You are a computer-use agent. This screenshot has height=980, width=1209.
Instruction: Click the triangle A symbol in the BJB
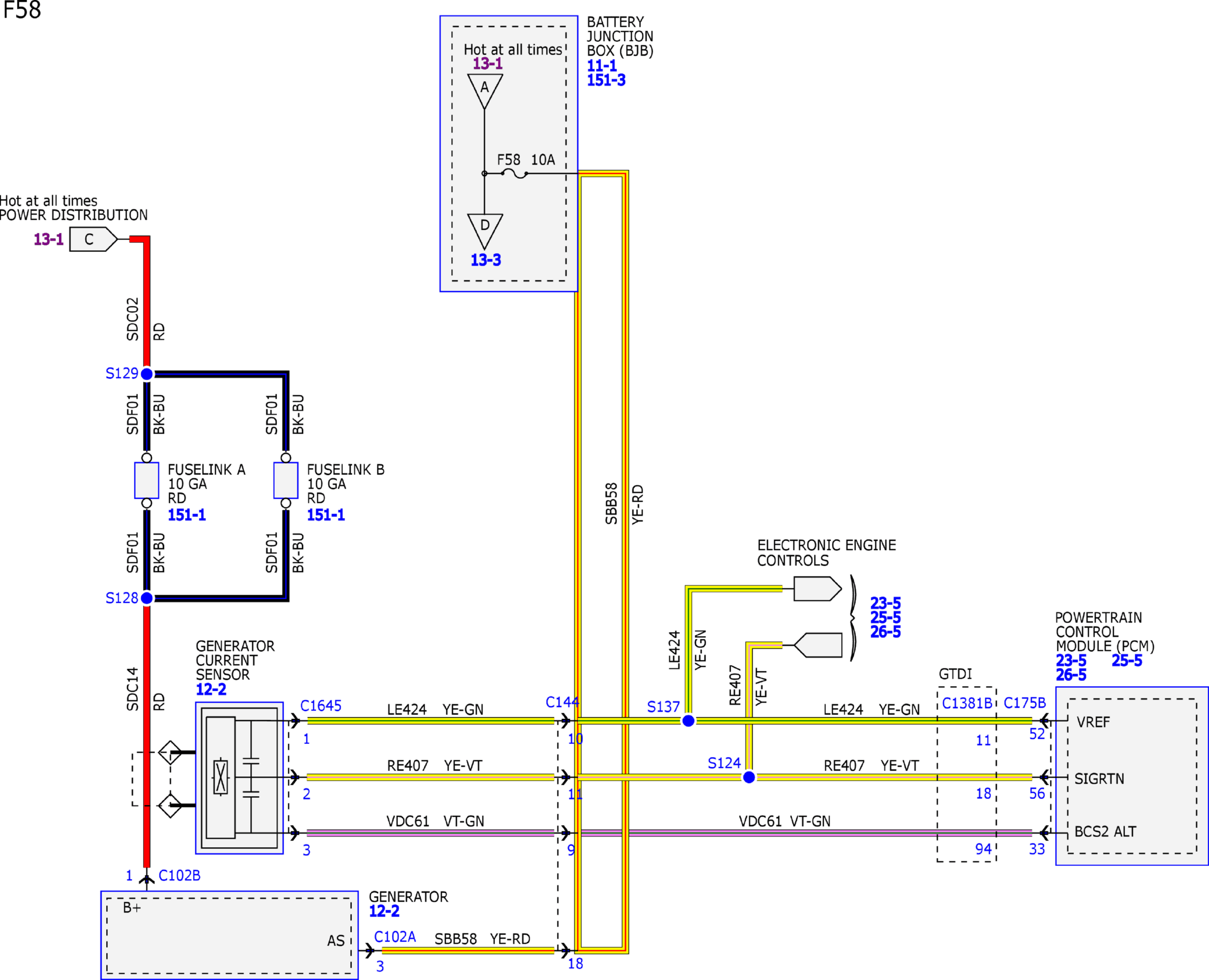coord(485,91)
